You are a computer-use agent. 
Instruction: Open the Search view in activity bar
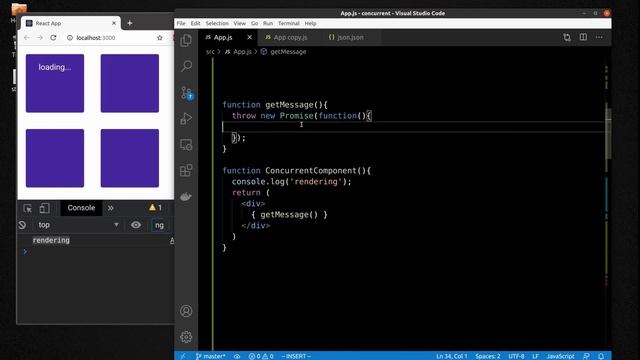[x=186, y=66]
